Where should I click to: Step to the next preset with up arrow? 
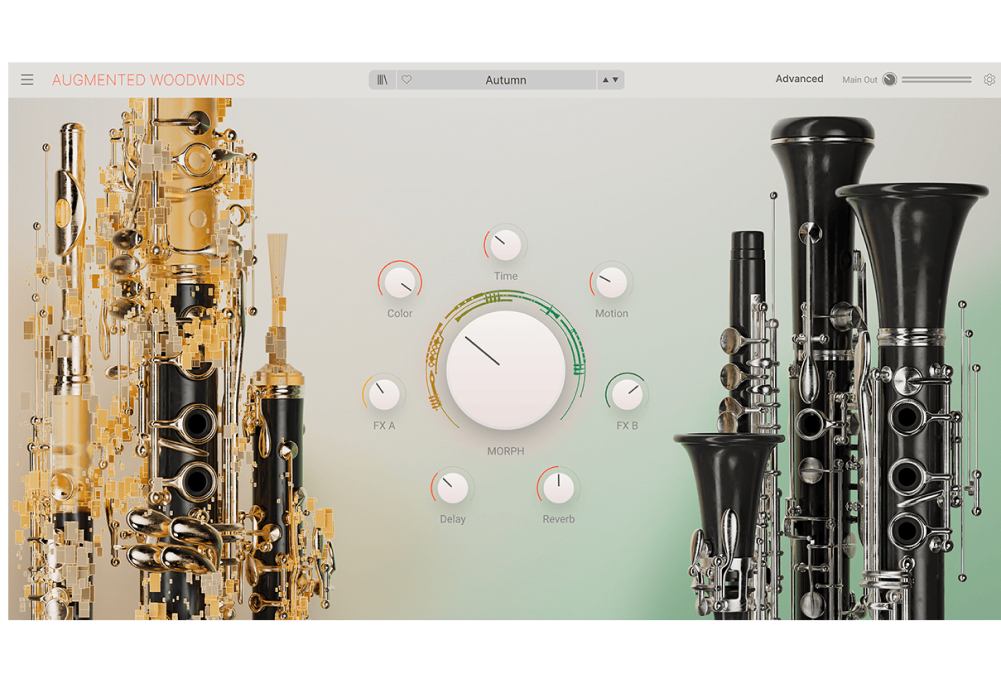607,79
